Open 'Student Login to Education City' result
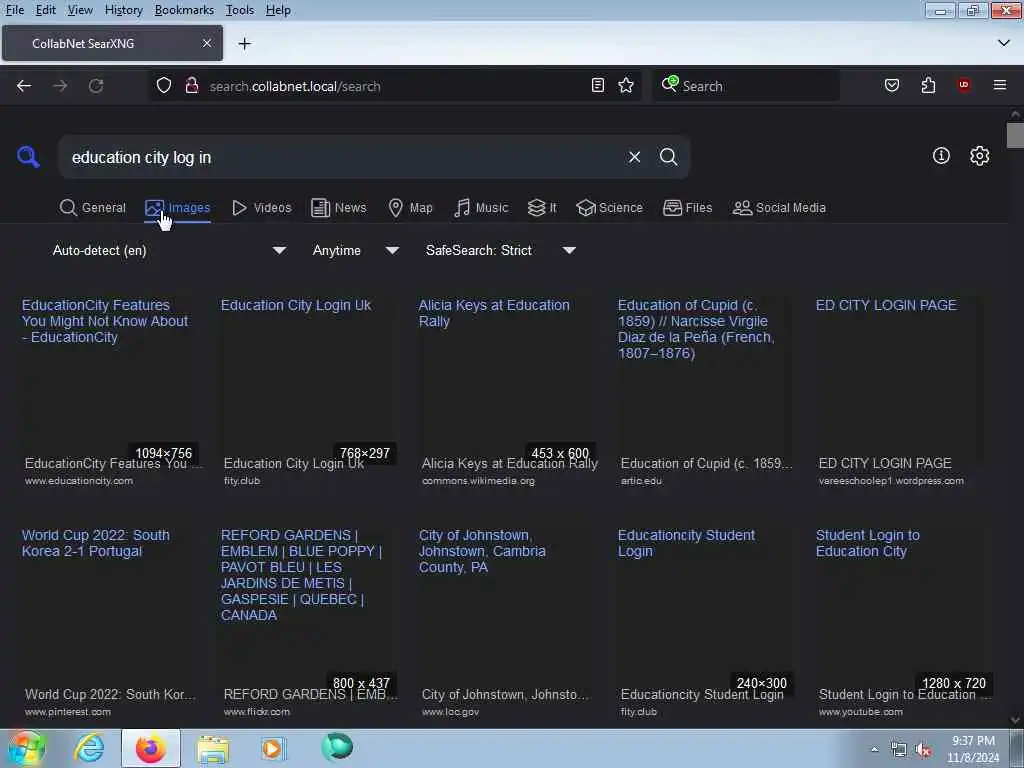The width and height of the screenshot is (1024, 768). [867, 543]
